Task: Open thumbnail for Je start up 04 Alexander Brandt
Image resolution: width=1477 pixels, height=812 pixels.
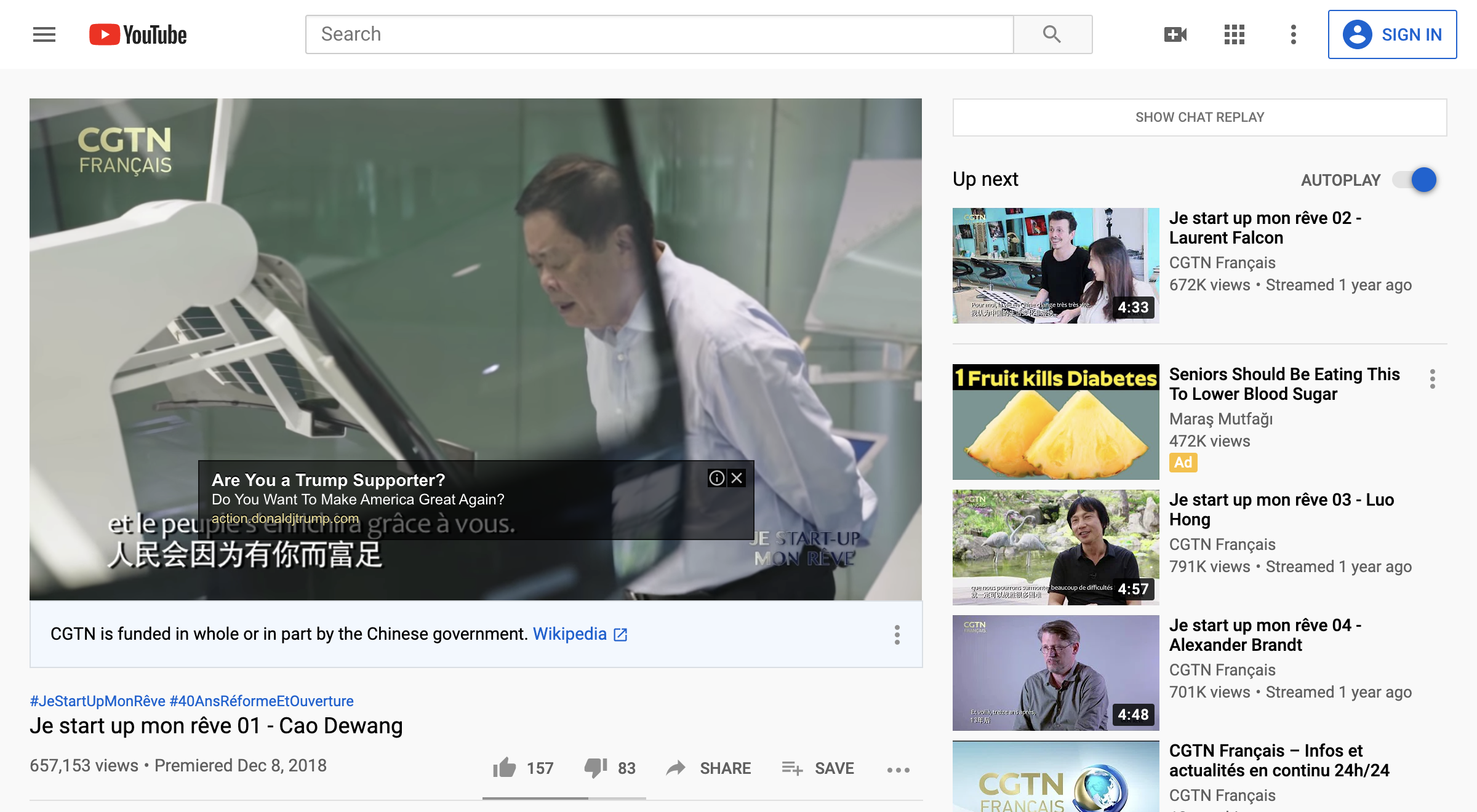Action: pos(1055,673)
